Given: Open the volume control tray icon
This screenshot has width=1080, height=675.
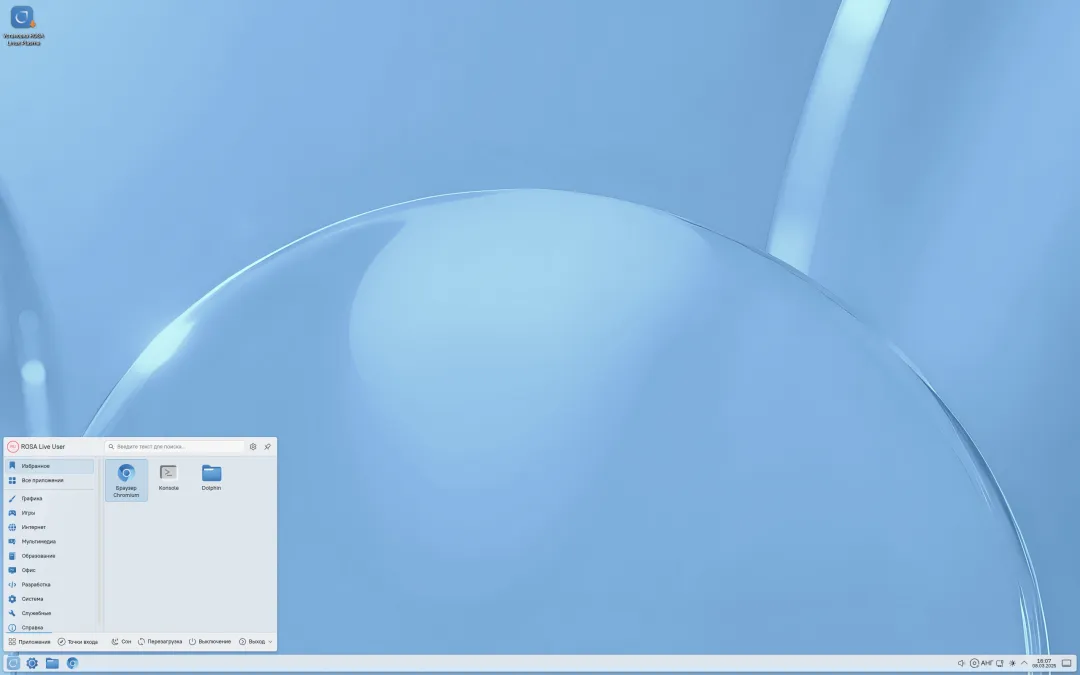Looking at the screenshot, I should pos(961,663).
